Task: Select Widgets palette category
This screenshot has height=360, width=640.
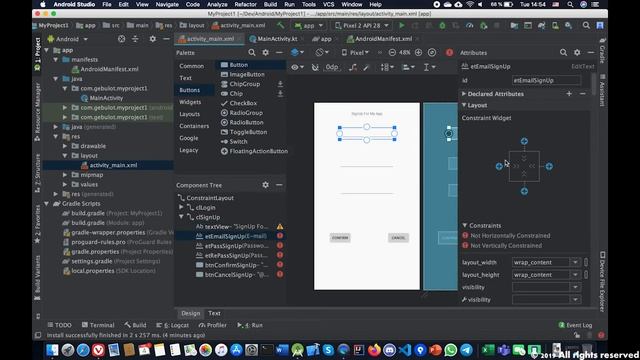Action: coord(190,102)
